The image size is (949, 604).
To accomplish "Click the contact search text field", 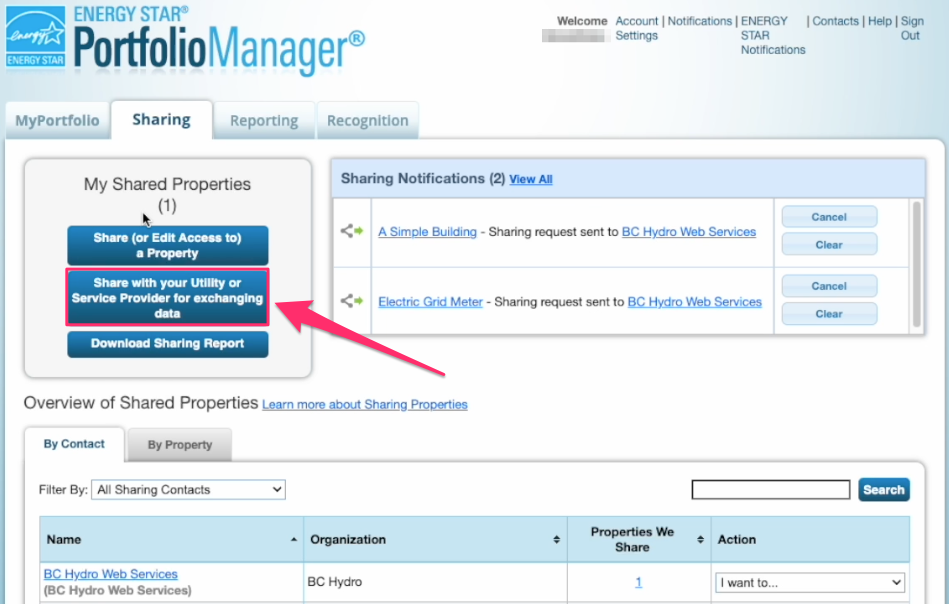I will tap(770, 490).
